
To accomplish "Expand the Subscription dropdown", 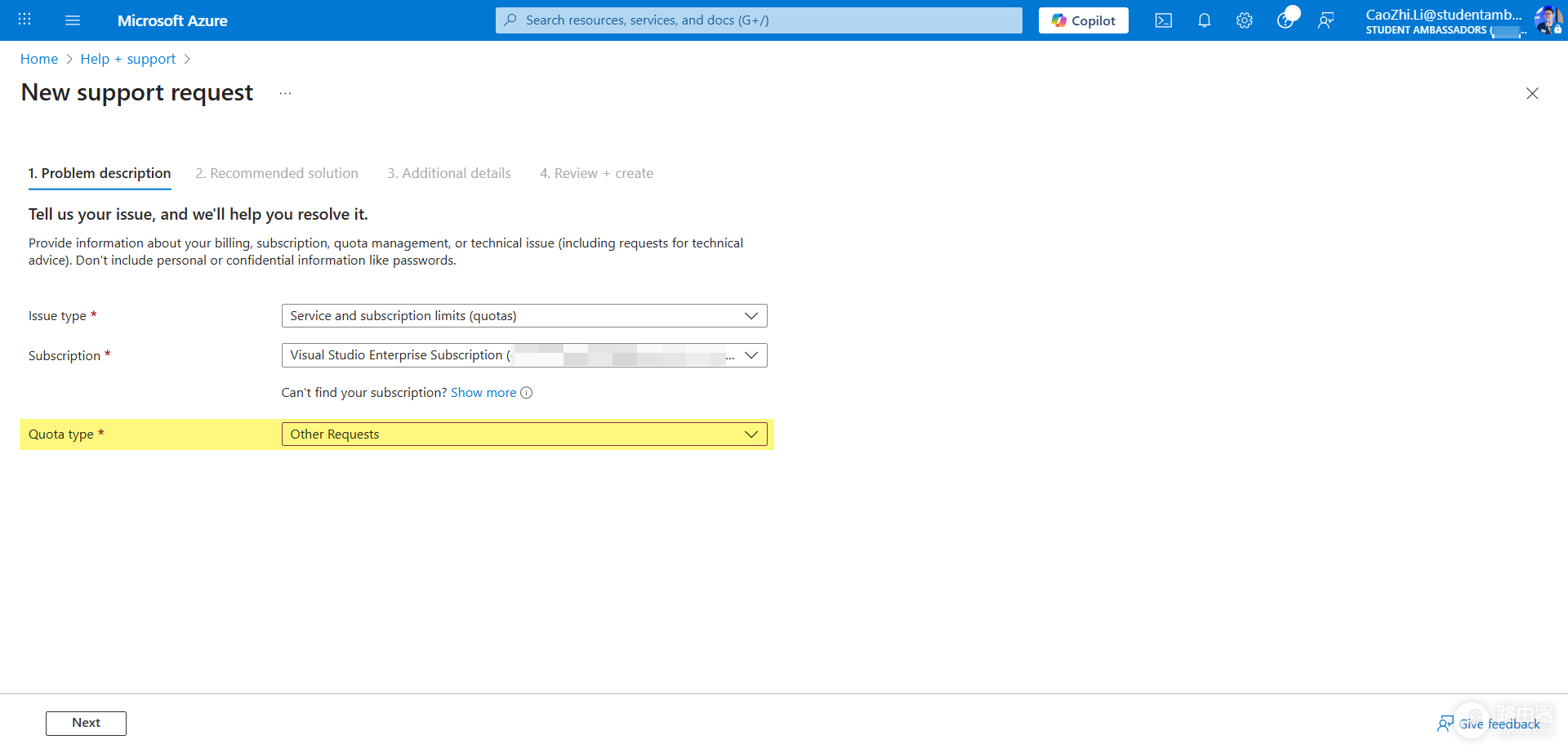I will pyautogui.click(x=524, y=355).
